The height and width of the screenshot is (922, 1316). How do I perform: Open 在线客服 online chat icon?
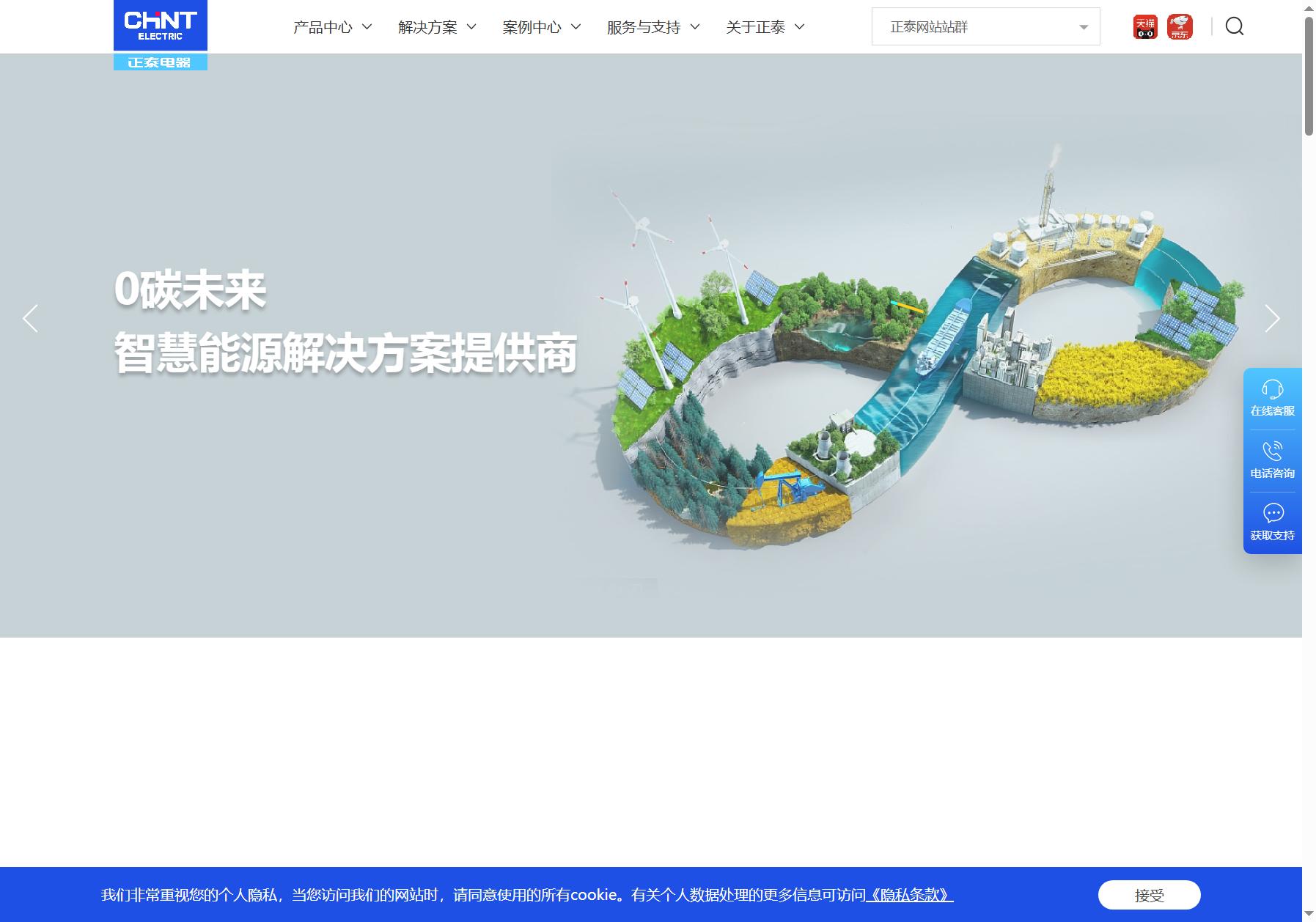[1273, 389]
